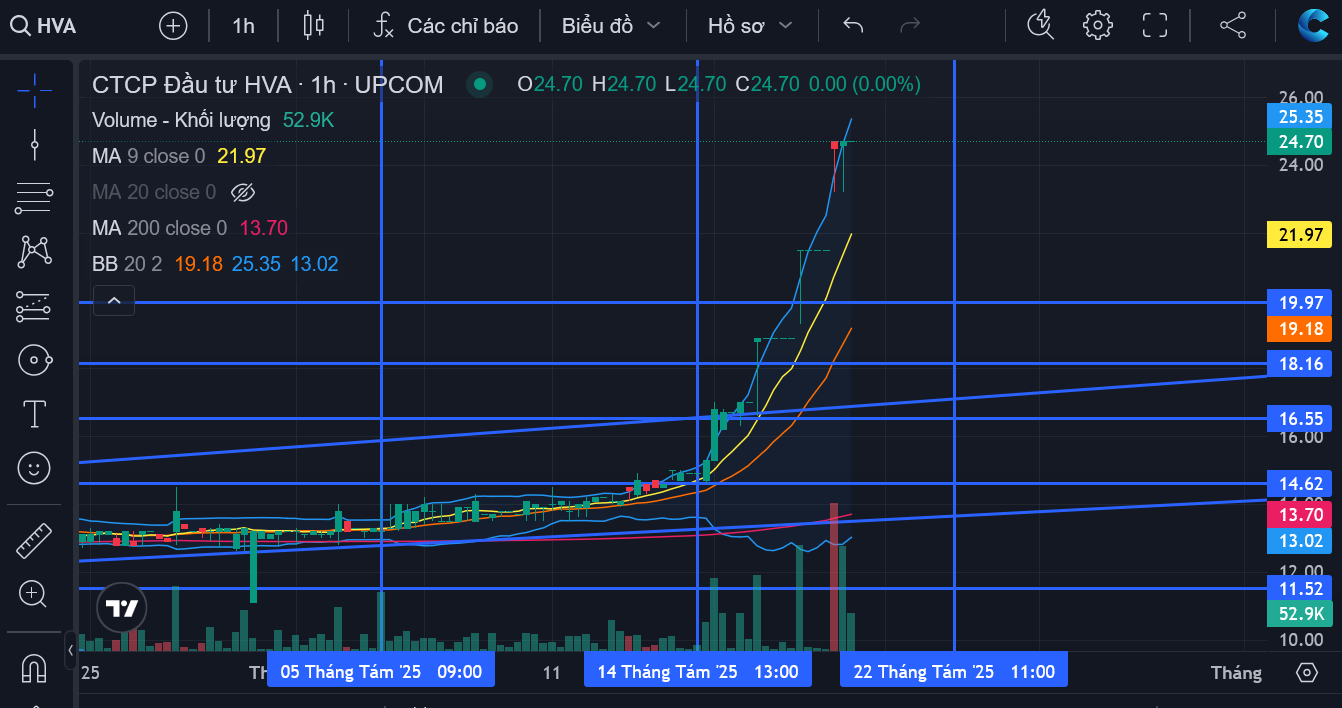
Task: Click the pink 13.70 MA200 label
Action: pyautogui.click(x=1301, y=515)
